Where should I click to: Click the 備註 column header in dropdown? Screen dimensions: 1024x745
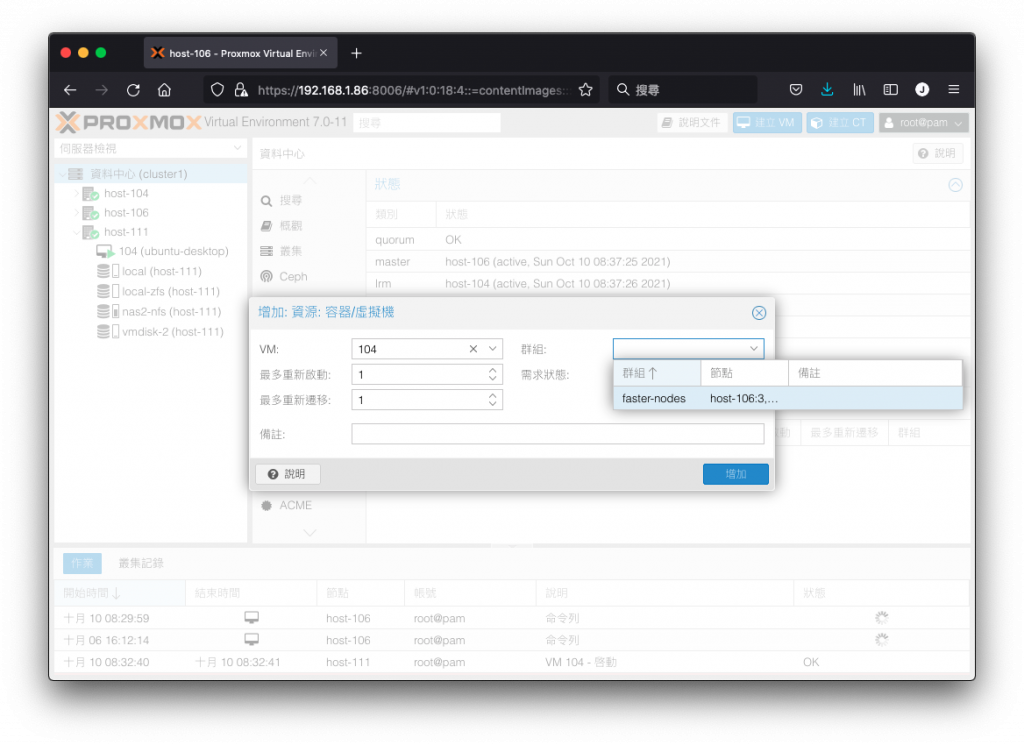pos(875,373)
